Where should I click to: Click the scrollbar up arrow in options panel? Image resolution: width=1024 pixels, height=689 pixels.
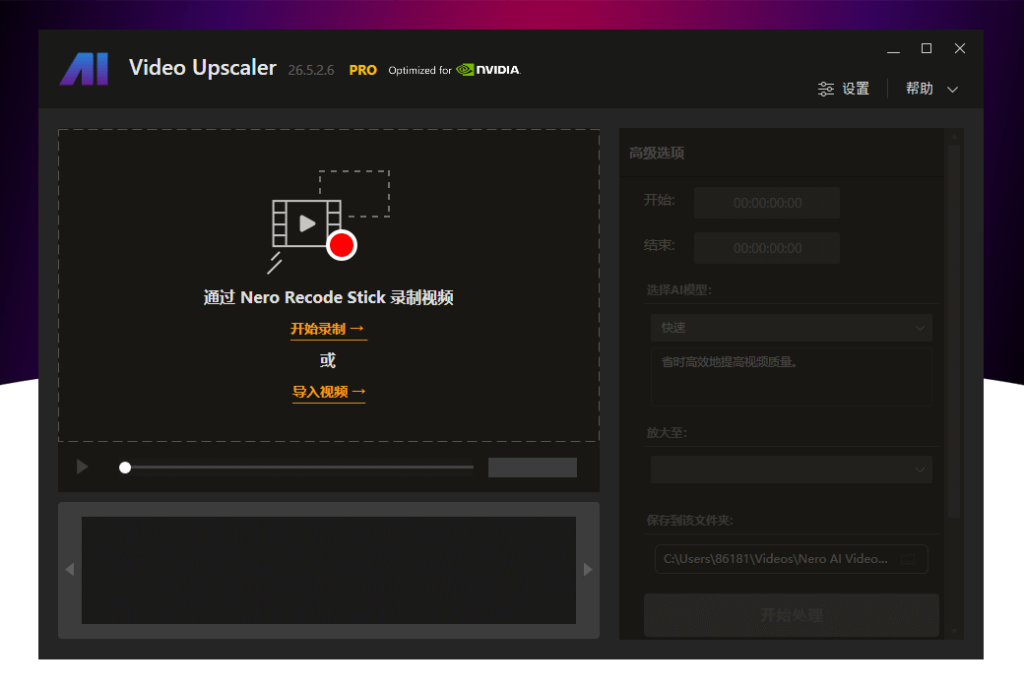(x=954, y=137)
